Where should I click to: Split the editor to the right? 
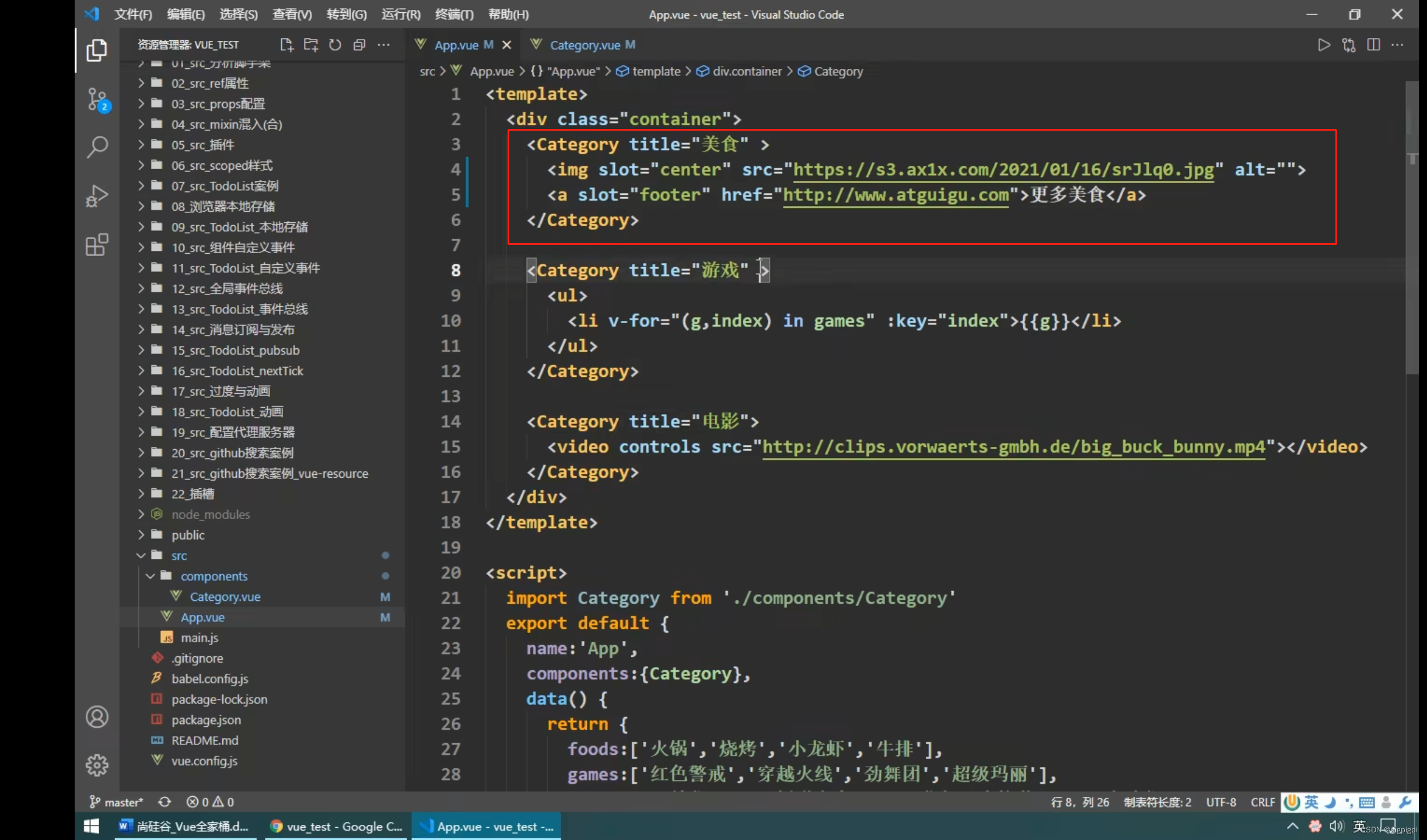pyautogui.click(x=1373, y=45)
